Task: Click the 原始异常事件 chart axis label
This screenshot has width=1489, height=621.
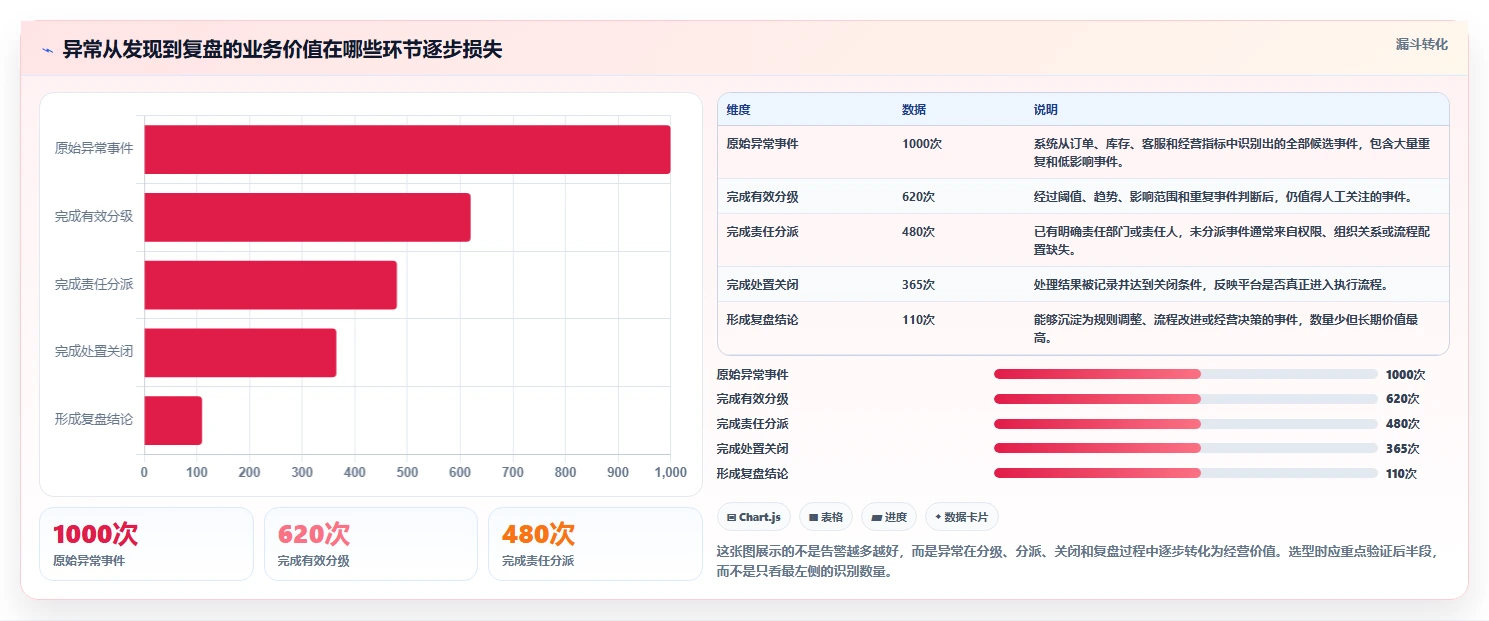Action: pos(94,149)
